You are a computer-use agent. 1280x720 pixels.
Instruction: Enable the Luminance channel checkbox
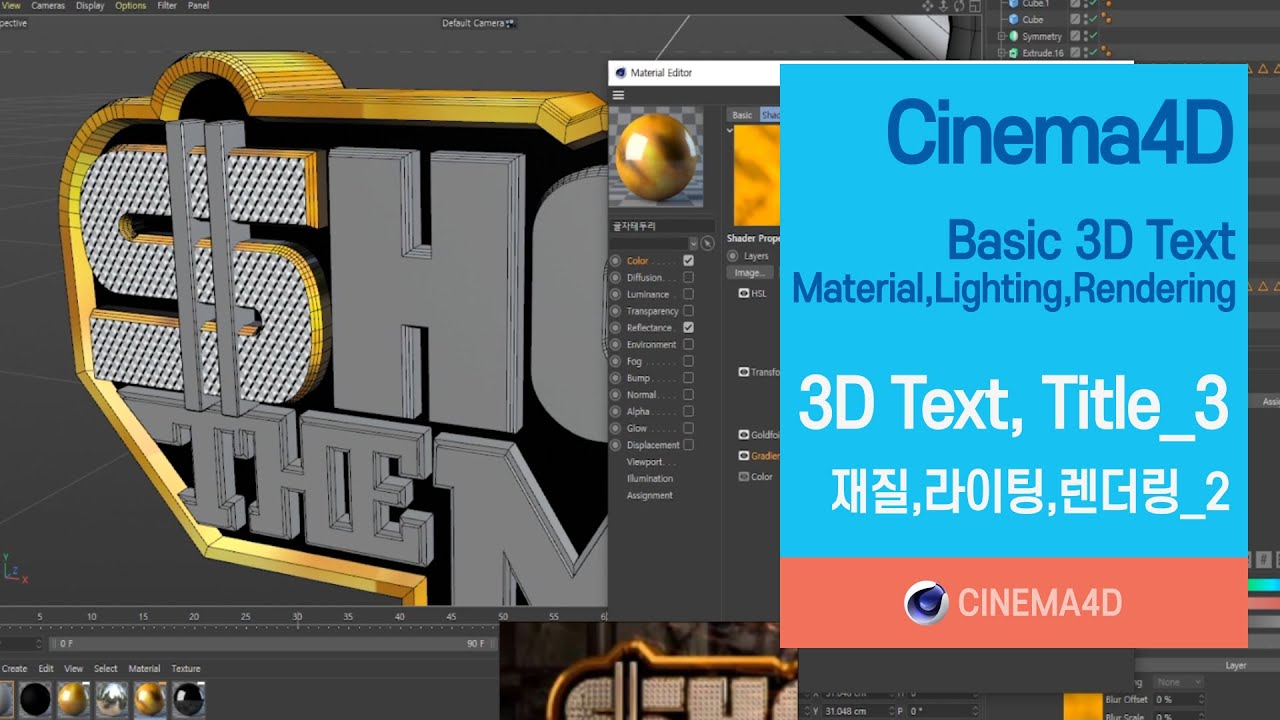[688, 294]
